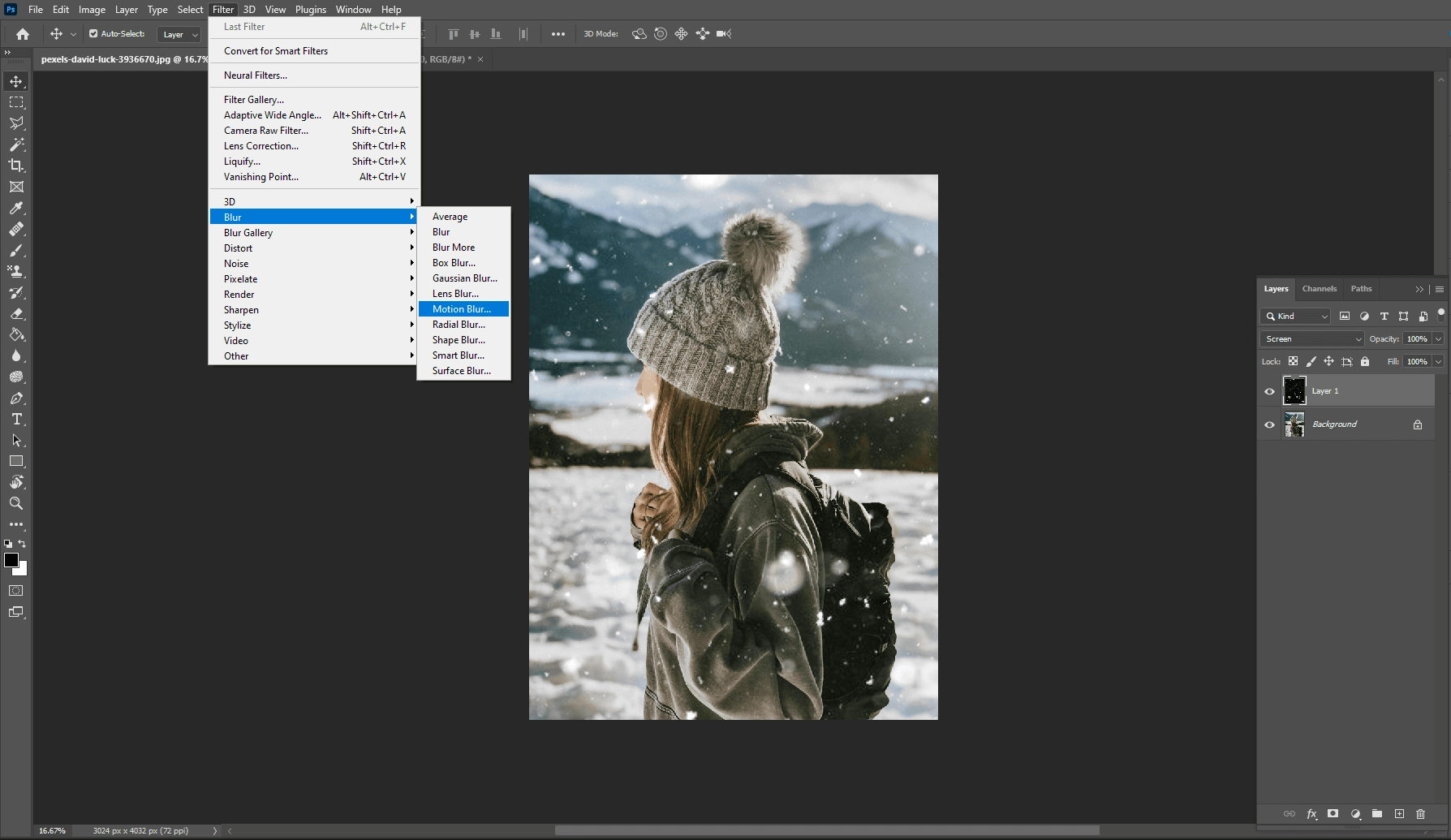Select the Rectangular Marquee tool
Viewport: 1451px width, 840px height.
pos(16,102)
